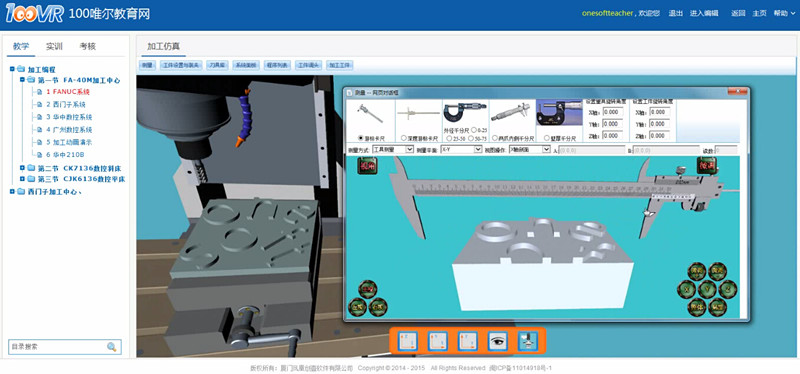Click the eye view icon in orange toolbar
This screenshot has height=374, width=800.
click(x=497, y=341)
